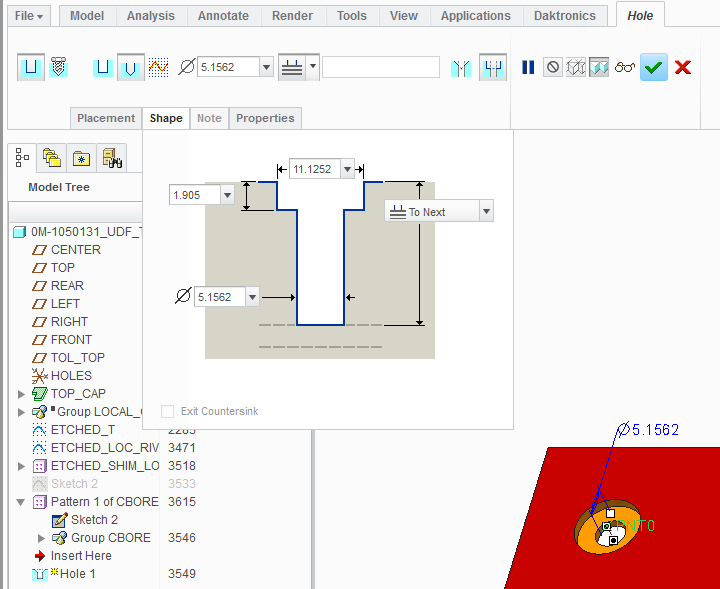Open the Applications ribbon tab

tap(476, 16)
